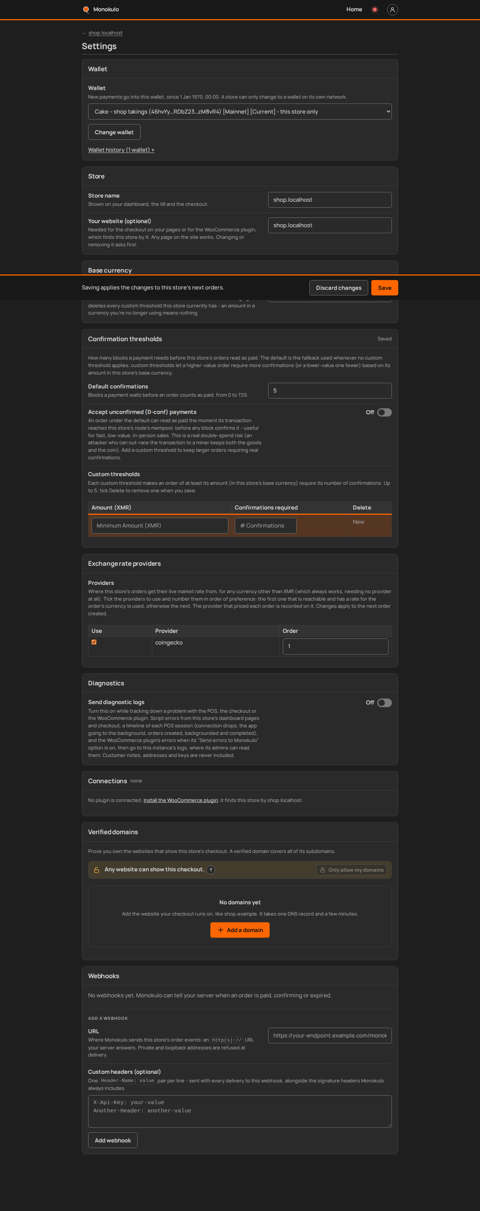Click the Add webhook button

tap(113, 1140)
